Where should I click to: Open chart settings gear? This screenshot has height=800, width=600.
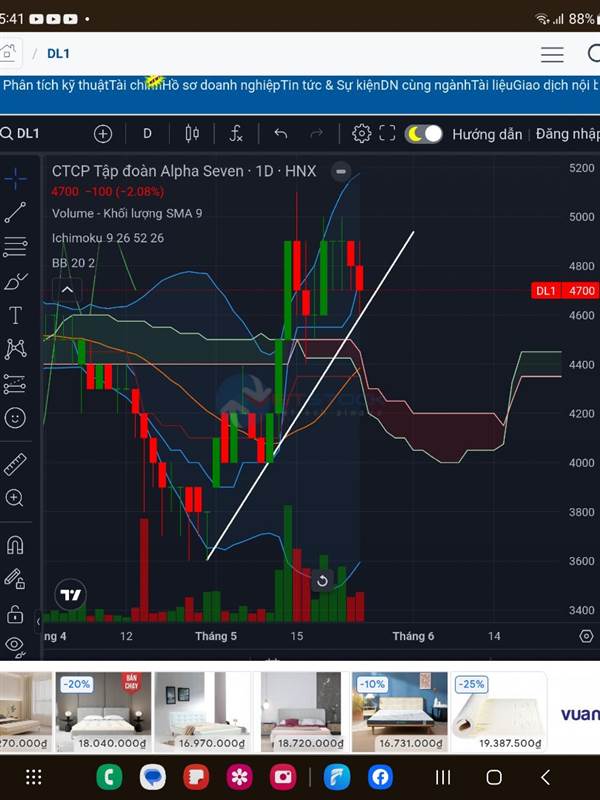(x=361, y=134)
